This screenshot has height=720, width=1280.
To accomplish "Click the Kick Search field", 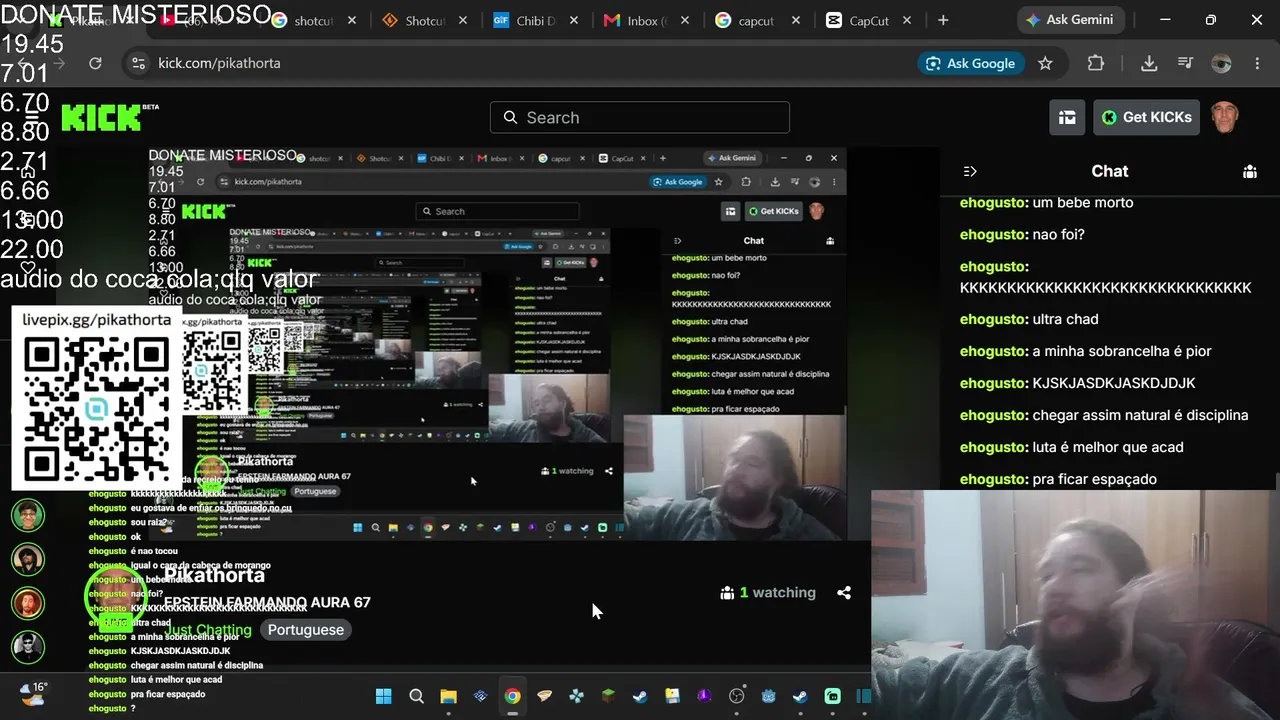I will tap(640, 117).
